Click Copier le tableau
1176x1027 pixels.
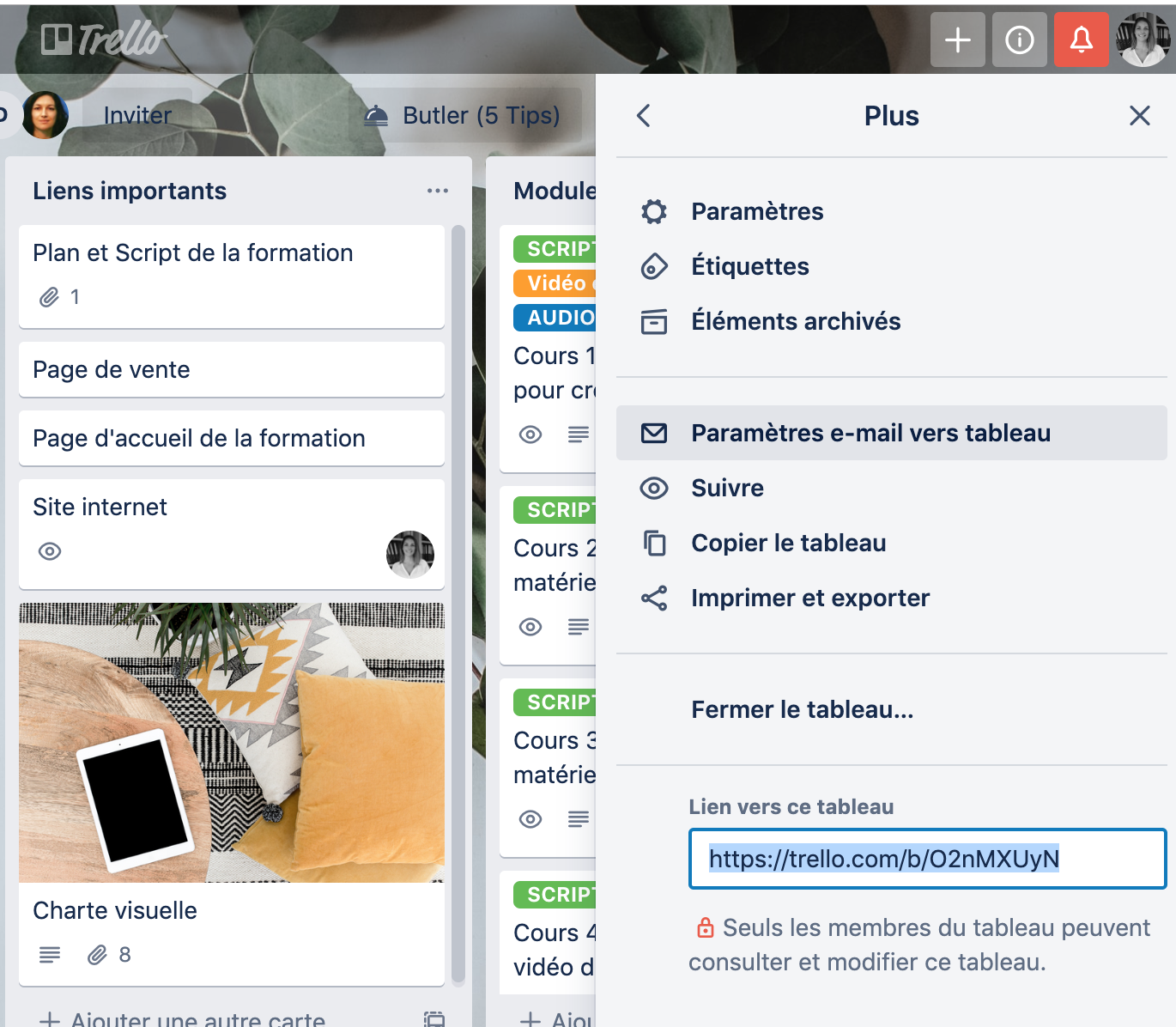pos(788,543)
